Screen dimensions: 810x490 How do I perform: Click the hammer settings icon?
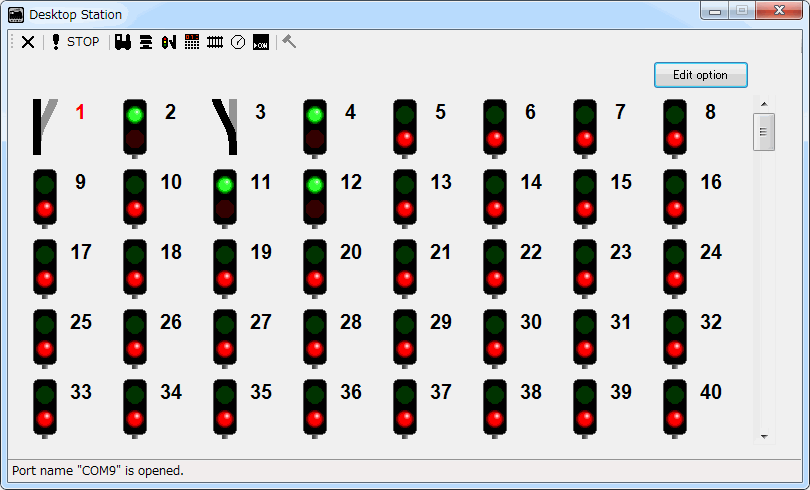coord(289,41)
